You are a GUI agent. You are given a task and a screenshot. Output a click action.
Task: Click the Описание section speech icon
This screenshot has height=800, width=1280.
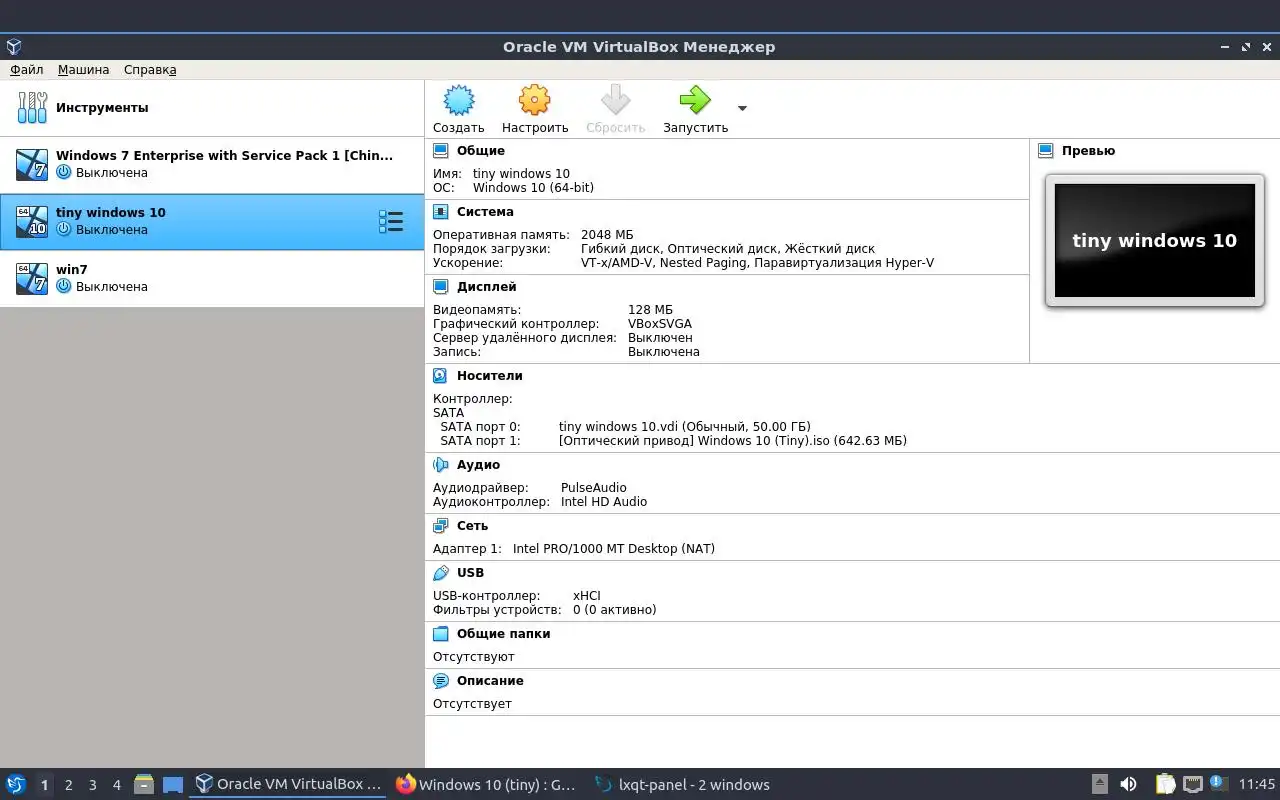441,681
